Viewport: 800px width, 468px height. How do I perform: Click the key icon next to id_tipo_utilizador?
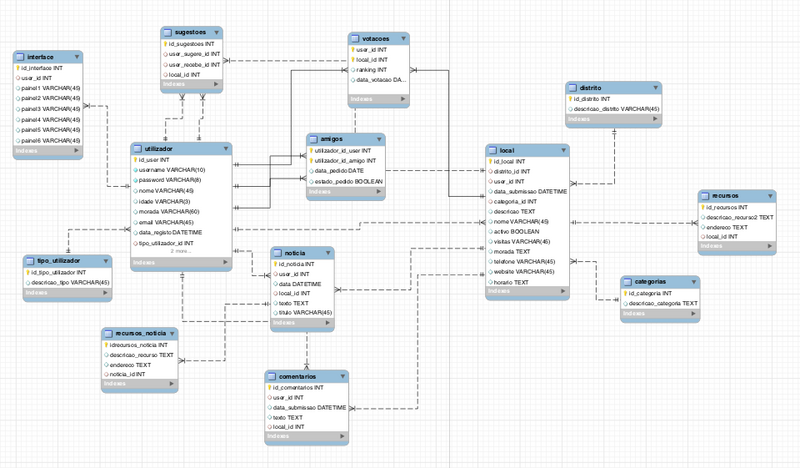point(32,272)
